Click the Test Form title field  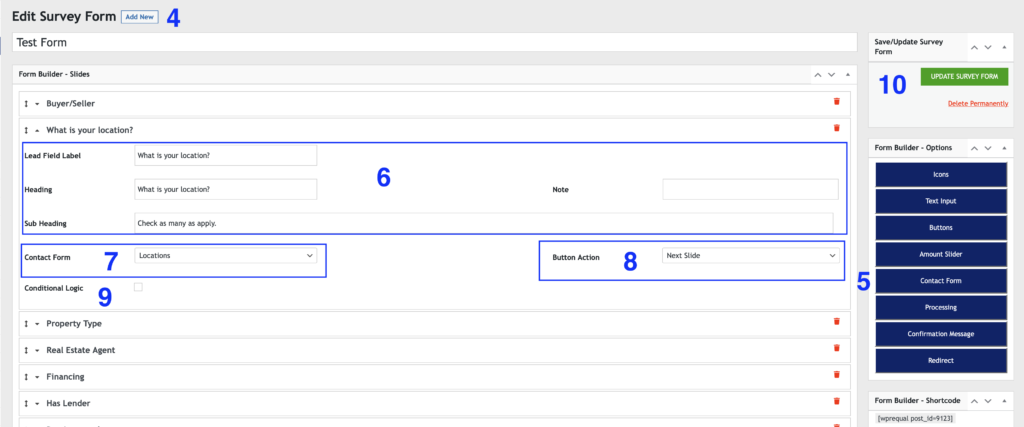434,42
